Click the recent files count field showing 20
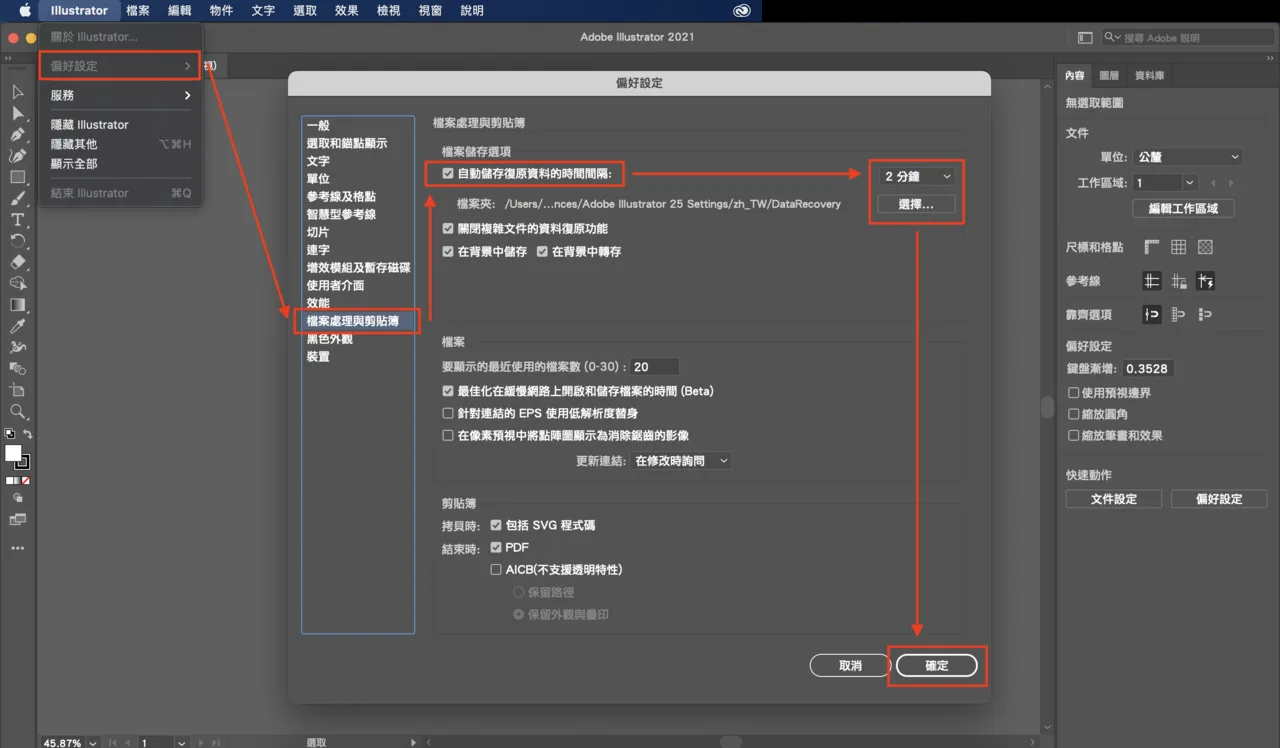1280x748 pixels. (x=654, y=367)
